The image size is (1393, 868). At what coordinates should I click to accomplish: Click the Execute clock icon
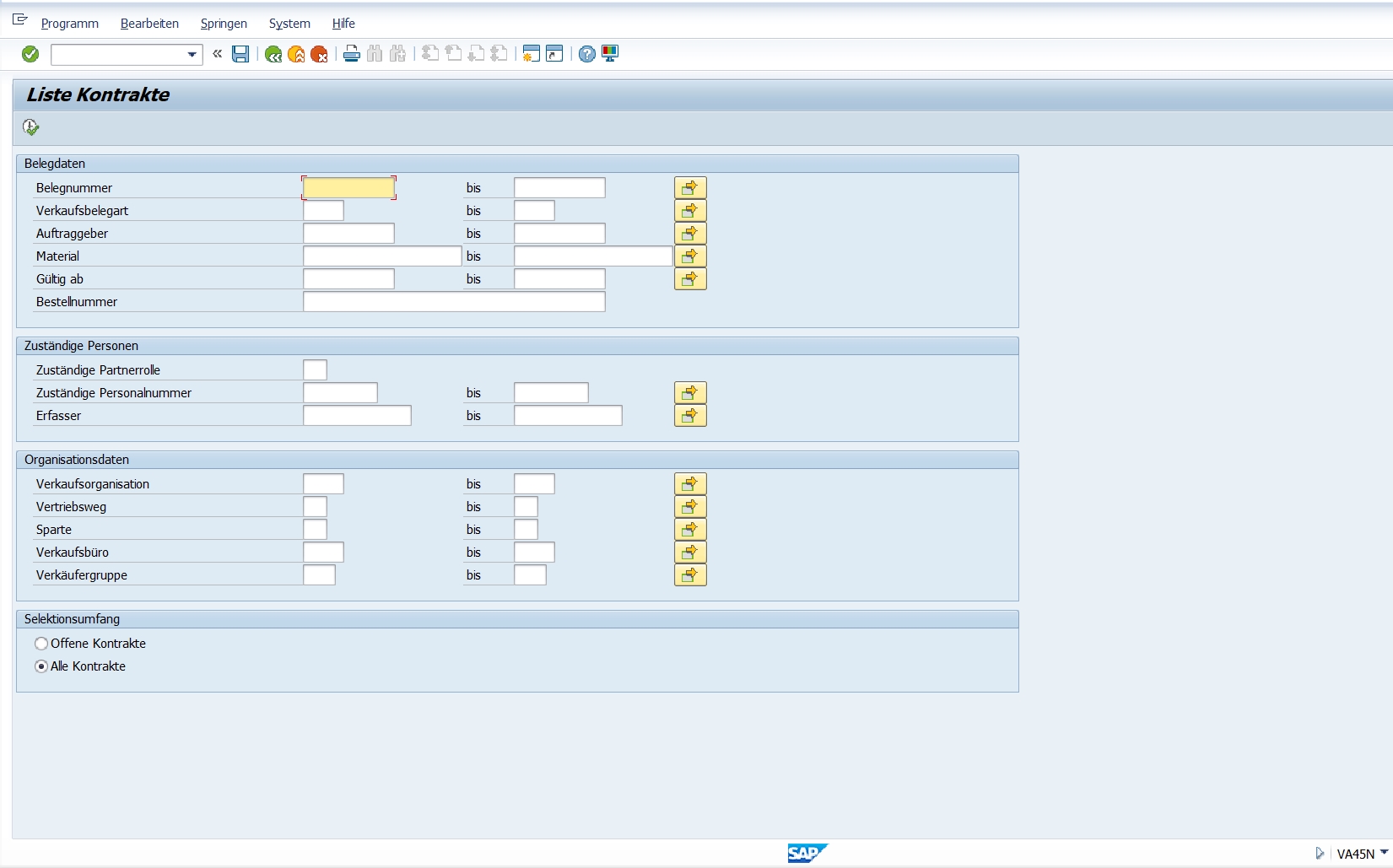31,127
